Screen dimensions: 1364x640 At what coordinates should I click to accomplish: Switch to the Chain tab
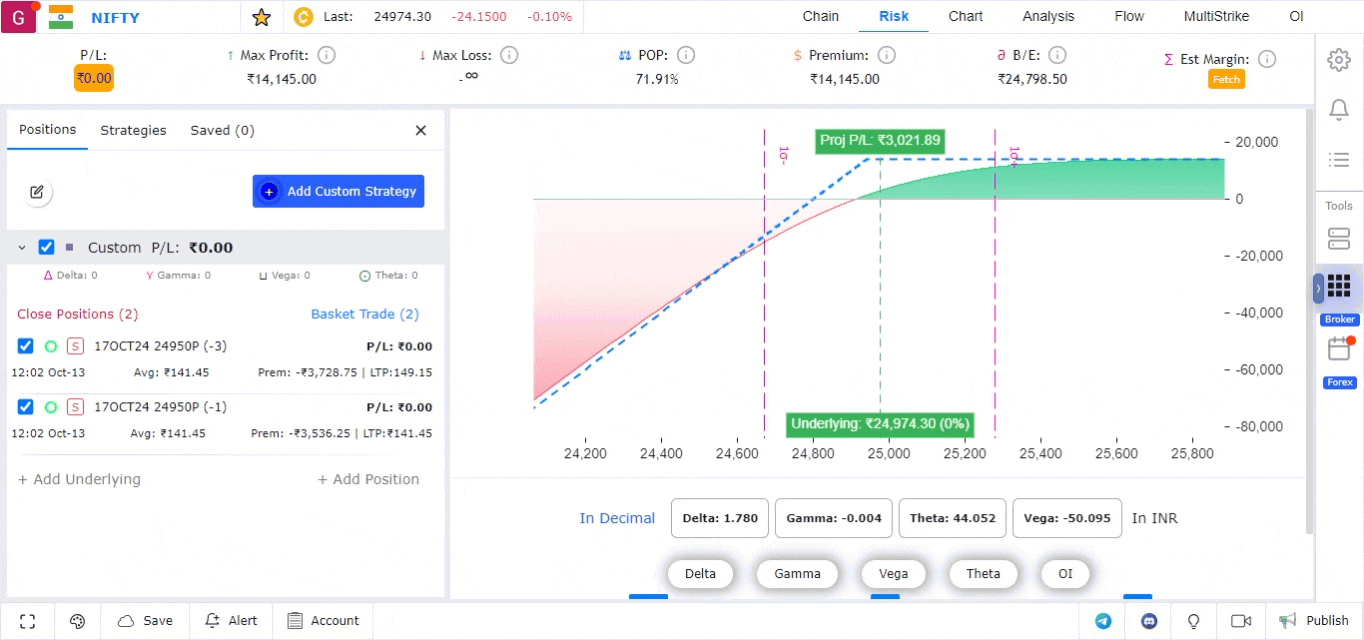point(820,16)
